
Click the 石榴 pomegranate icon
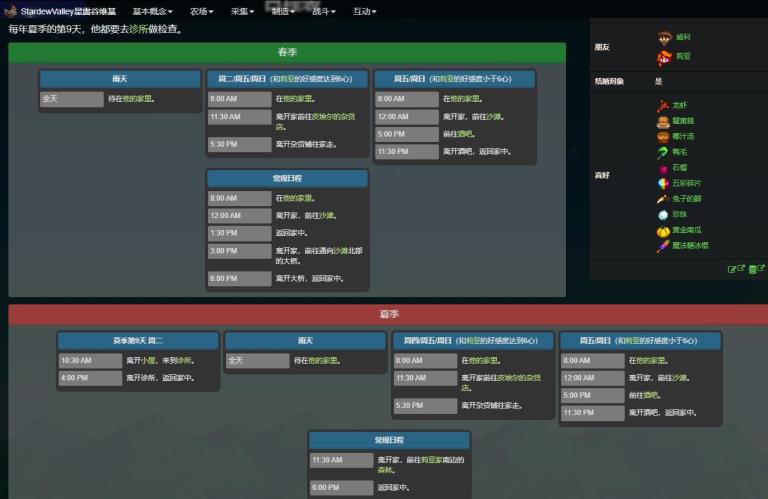(663, 168)
